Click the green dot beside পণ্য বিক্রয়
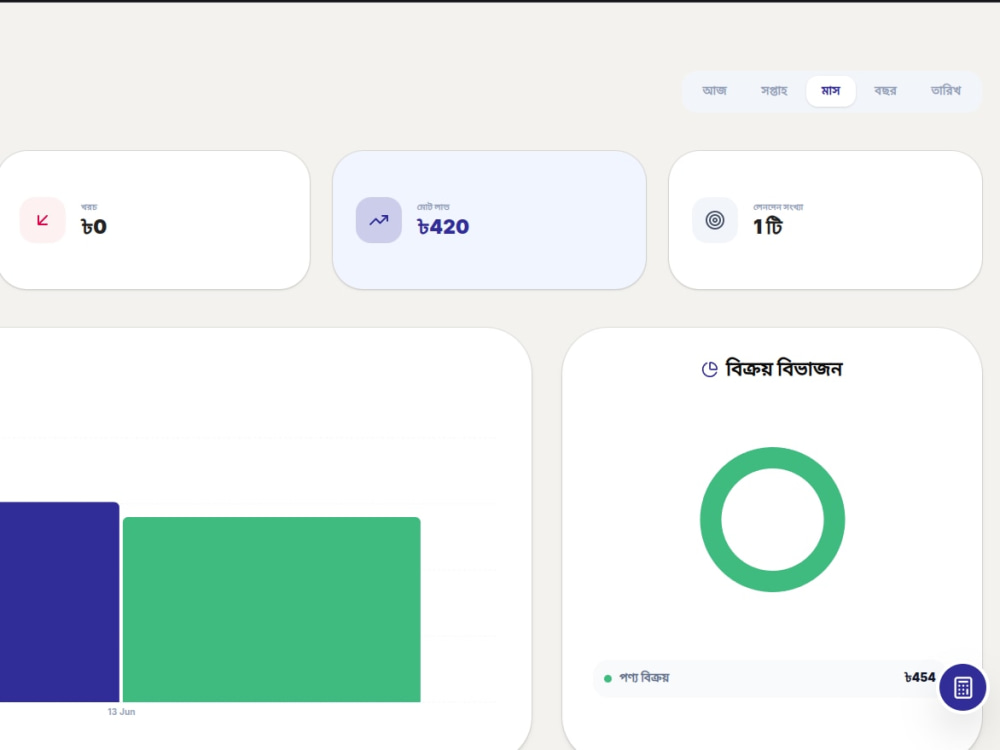The width and height of the screenshot is (1000, 750). pyautogui.click(x=608, y=679)
